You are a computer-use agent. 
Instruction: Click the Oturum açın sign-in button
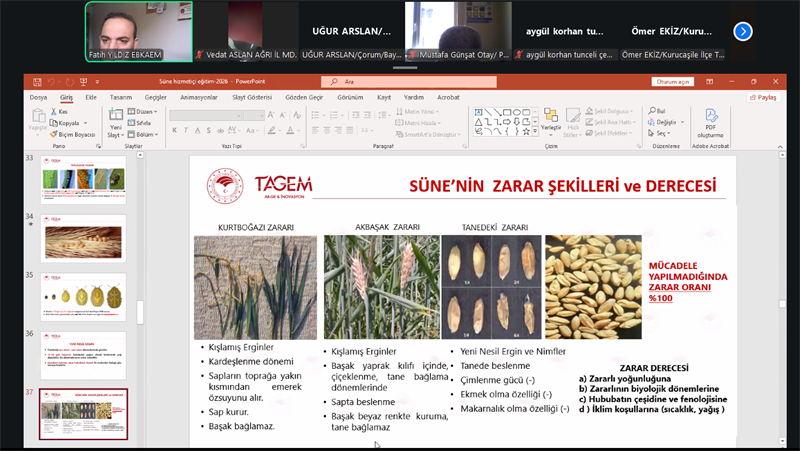672,81
